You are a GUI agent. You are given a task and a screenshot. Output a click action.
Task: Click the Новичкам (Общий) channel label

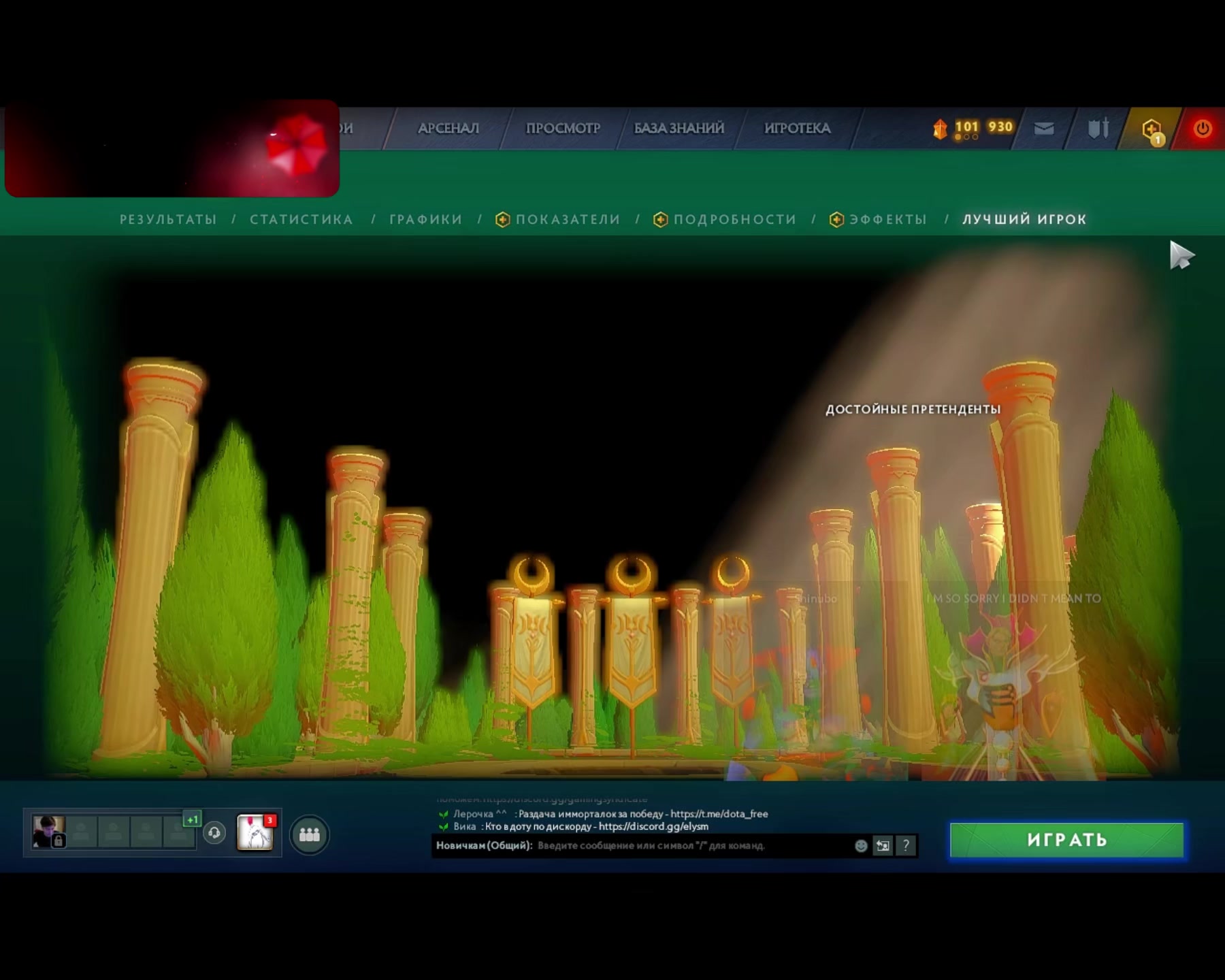coord(484,845)
